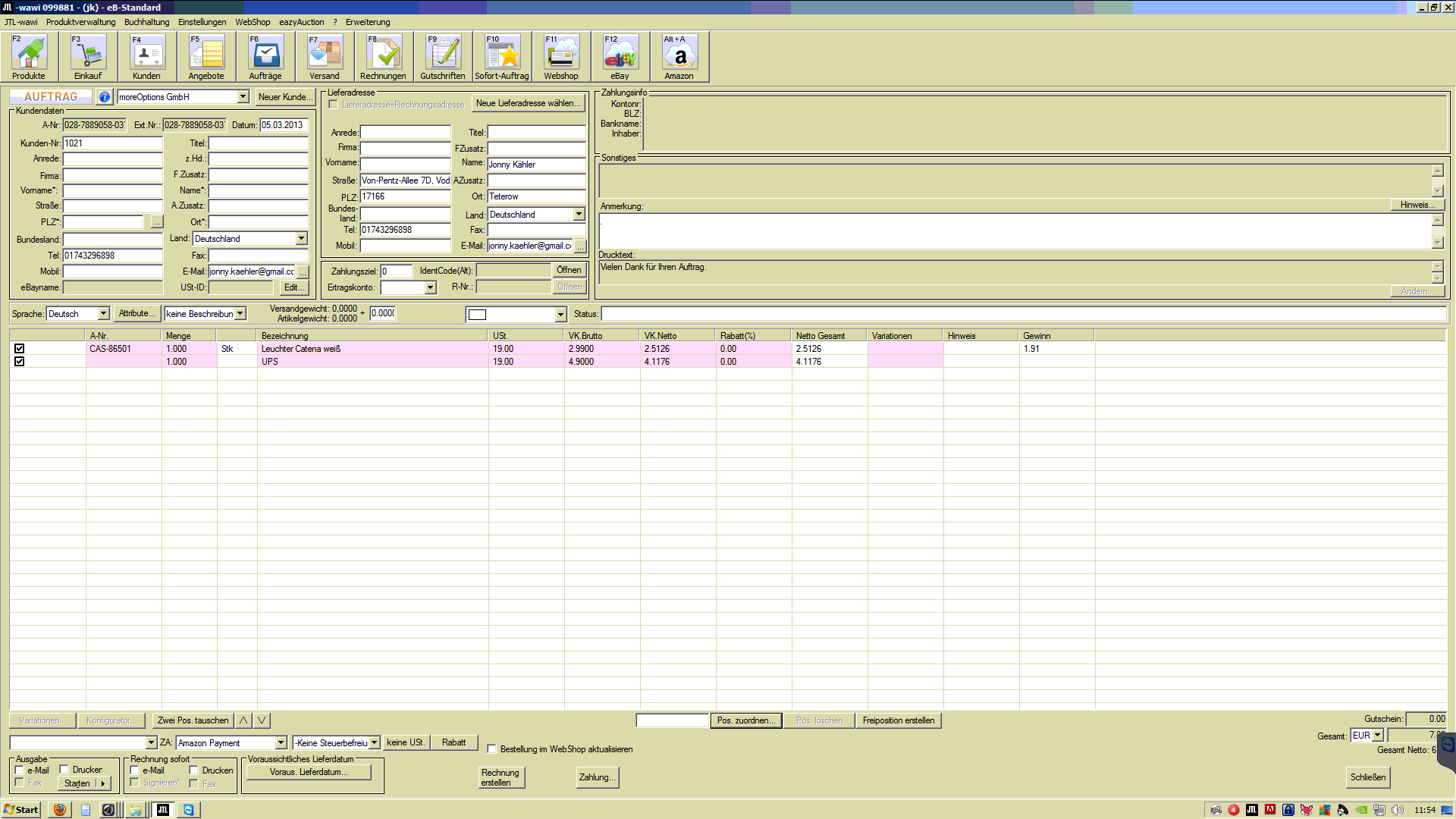Open the Produktverwaltung menu

[81, 22]
